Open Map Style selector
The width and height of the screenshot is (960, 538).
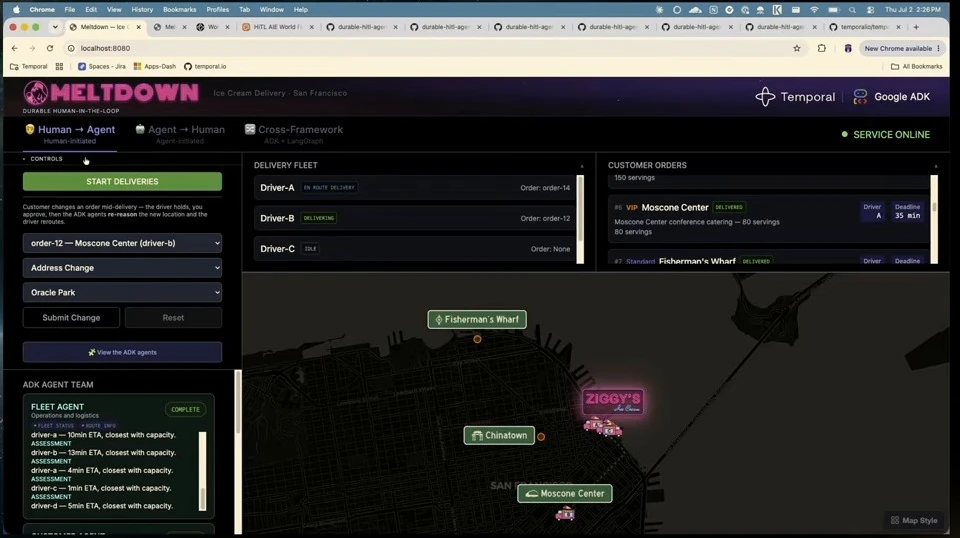(914, 520)
